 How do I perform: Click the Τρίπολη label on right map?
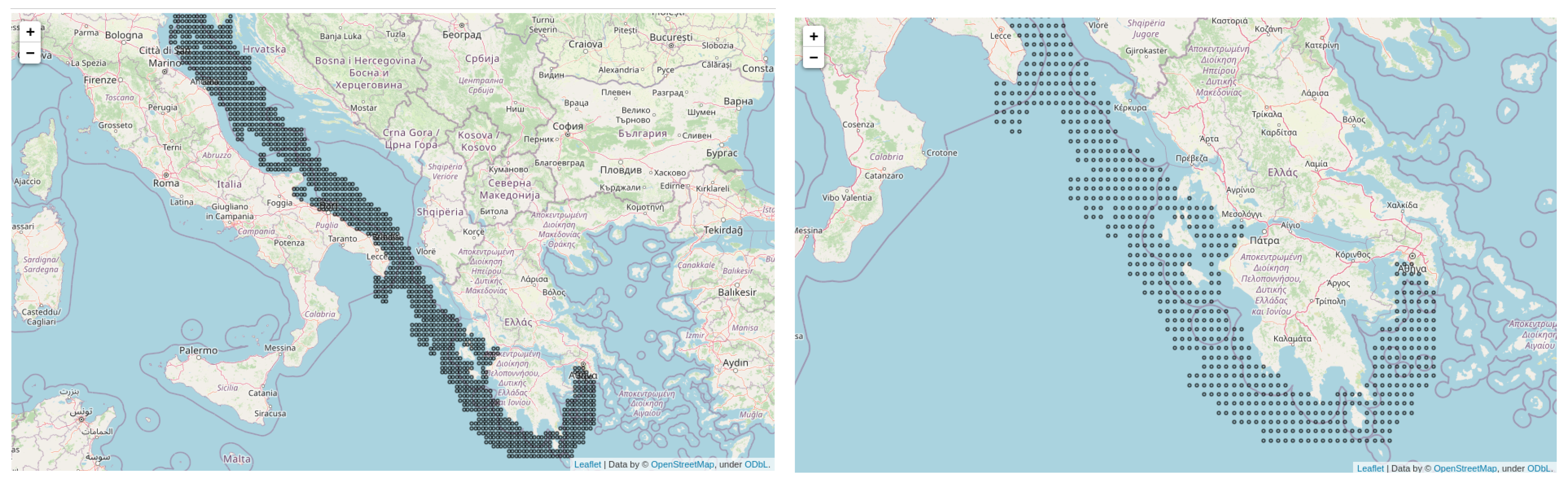click(1330, 301)
